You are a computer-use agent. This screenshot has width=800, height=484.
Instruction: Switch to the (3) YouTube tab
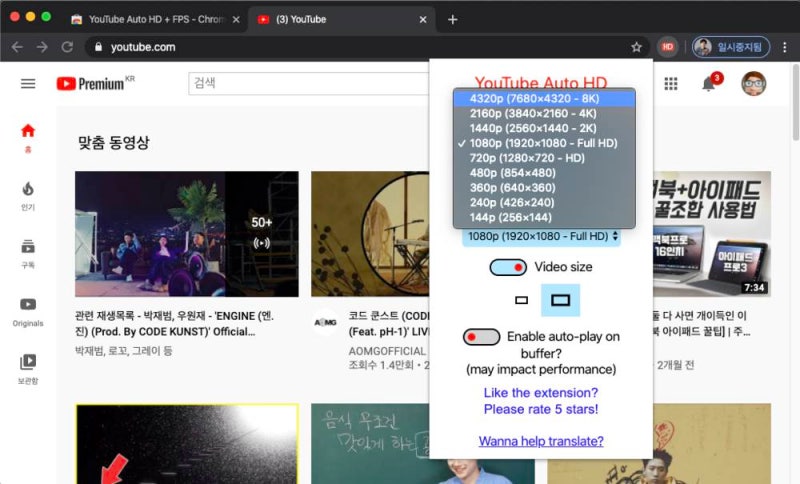(x=342, y=19)
